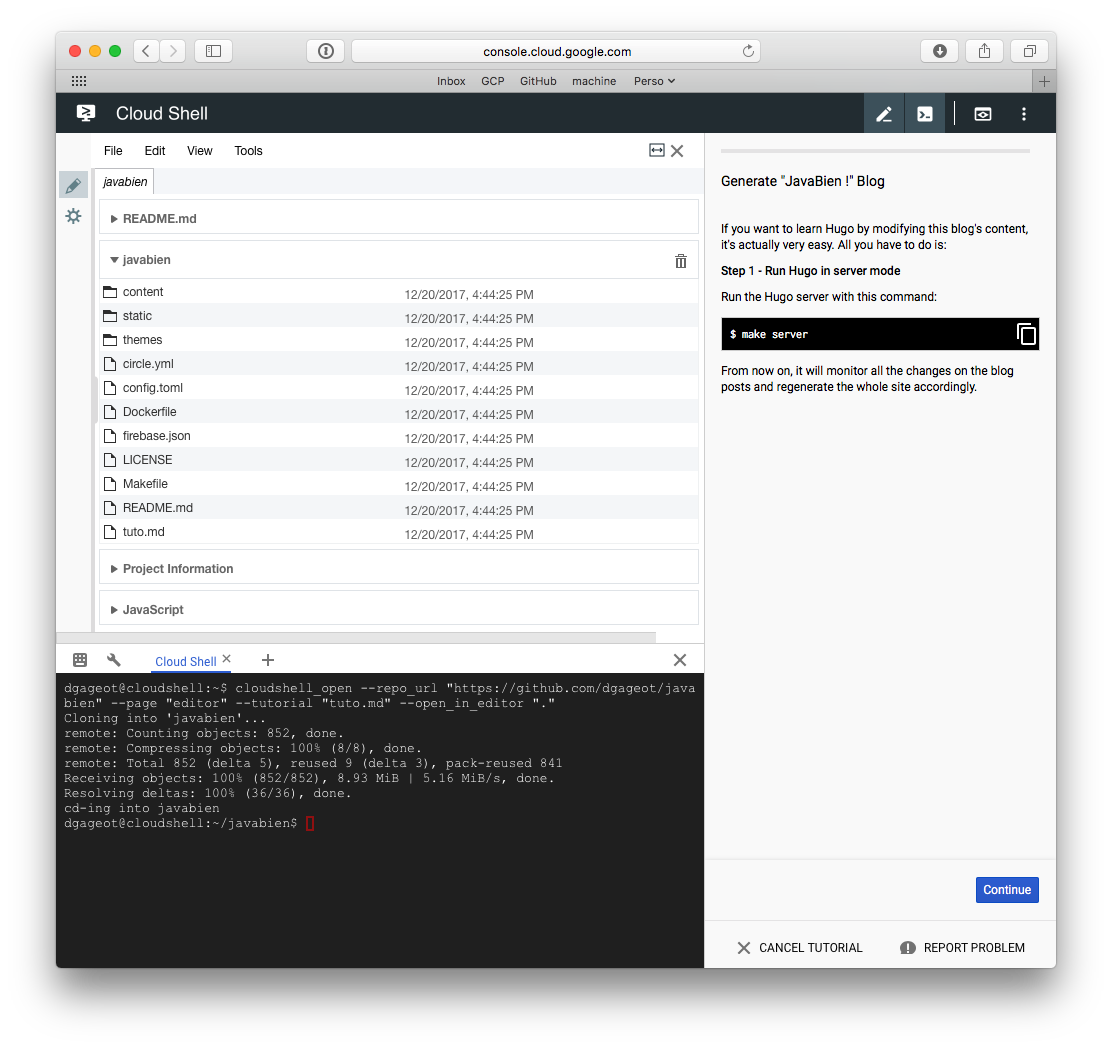Select the editor pencil icon in left sidebar
The width and height of the screenshot is (1112, 1048).
[x=73, y=185]
